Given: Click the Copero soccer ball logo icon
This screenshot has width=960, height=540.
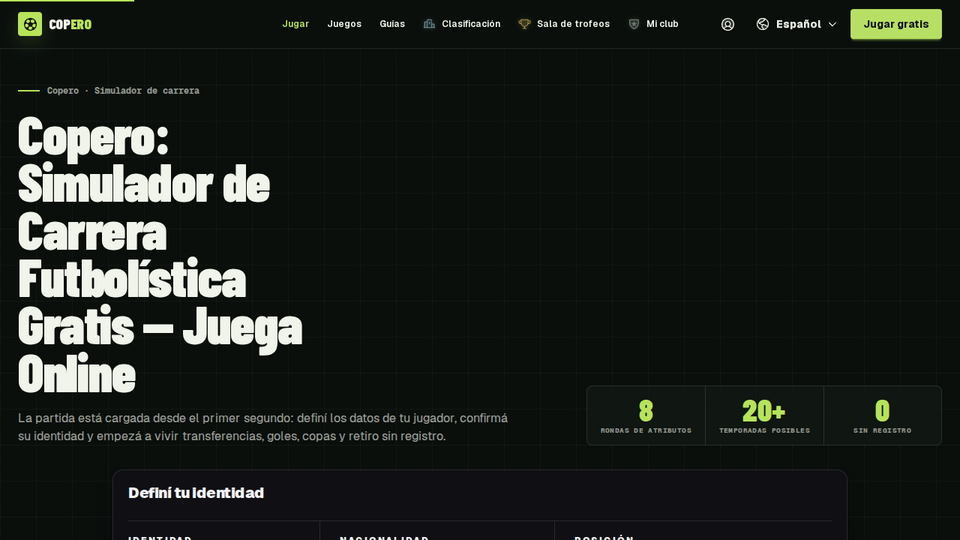Looking at the screenshot, I should (x=30, y=24).
